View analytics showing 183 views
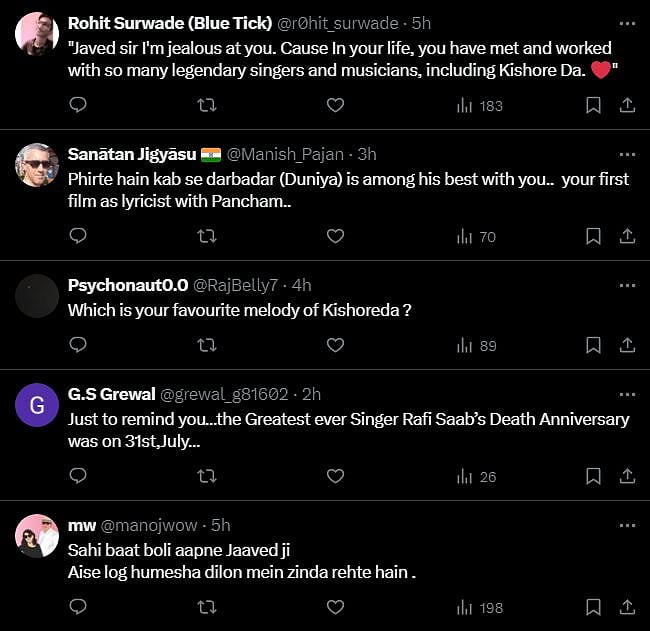 [479, 105]
